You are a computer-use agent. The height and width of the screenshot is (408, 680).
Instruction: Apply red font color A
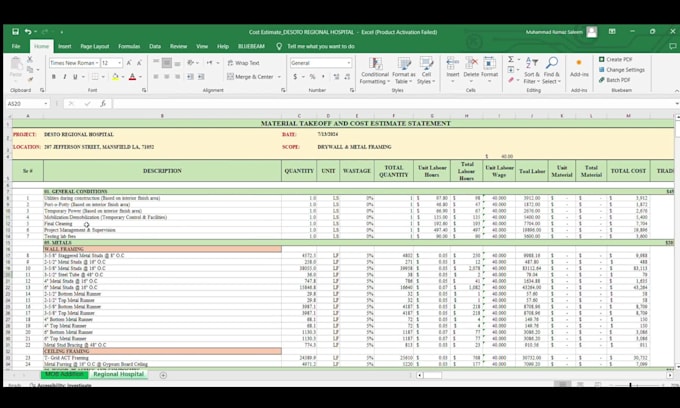click(132, 77)
